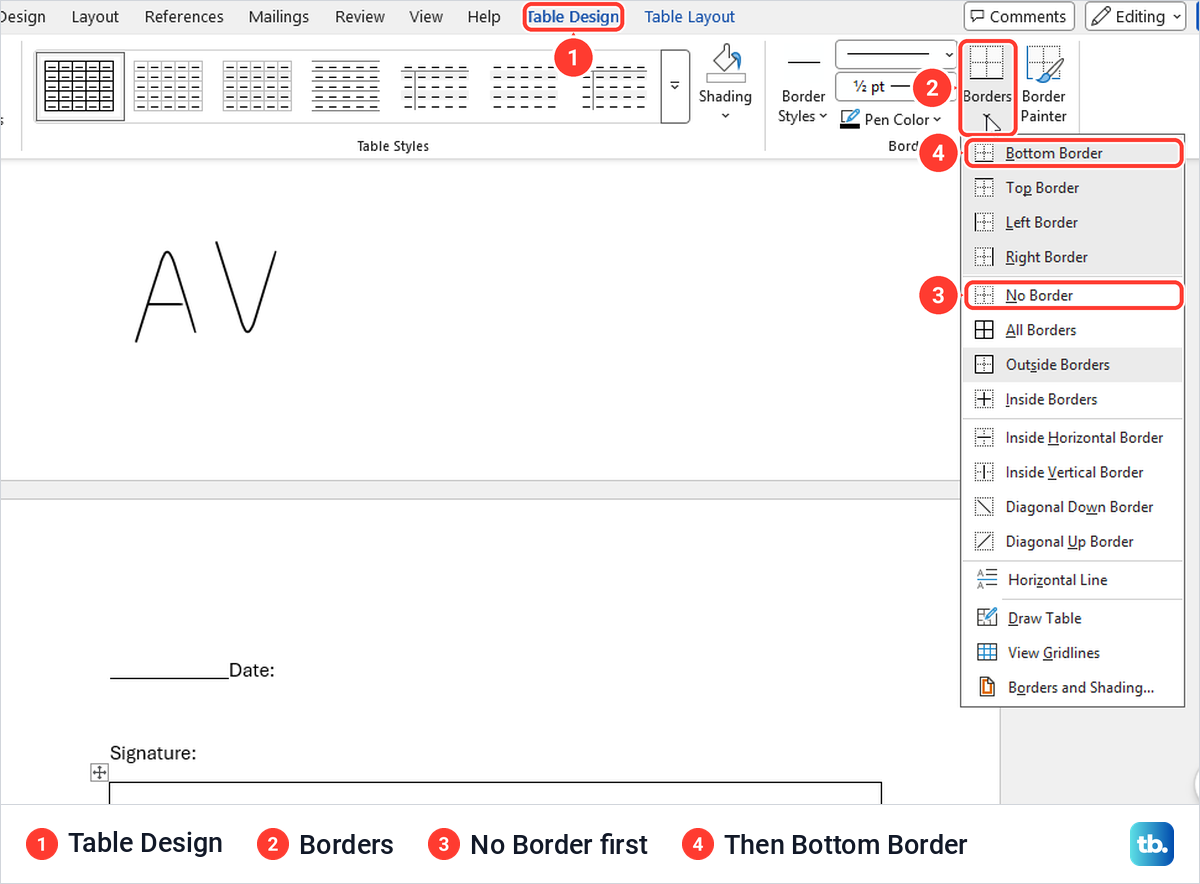
Task: Open the Shading dropdown arrow
Action: coord(725,116)
